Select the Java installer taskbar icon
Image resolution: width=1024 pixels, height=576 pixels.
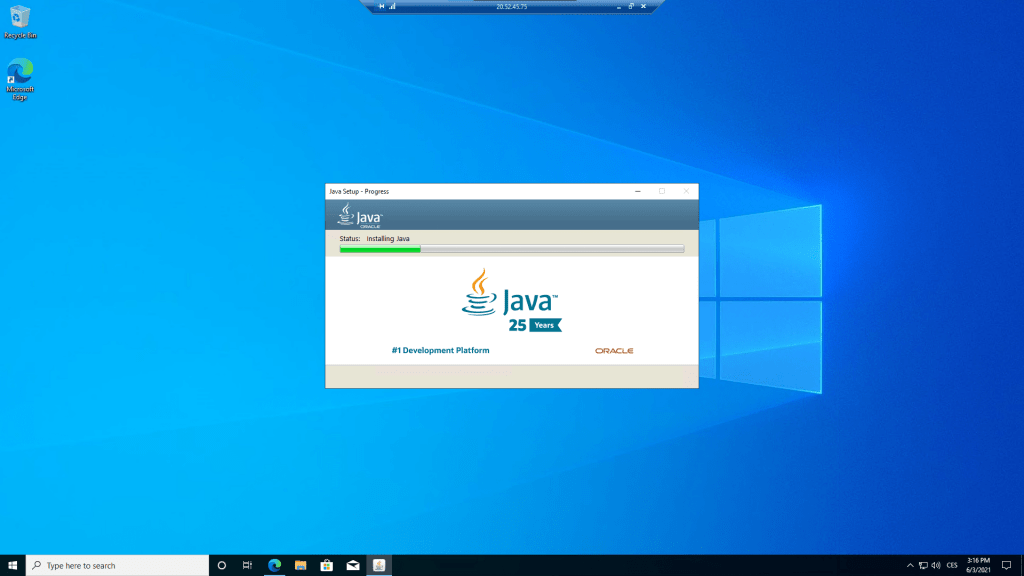click(379, 565)
